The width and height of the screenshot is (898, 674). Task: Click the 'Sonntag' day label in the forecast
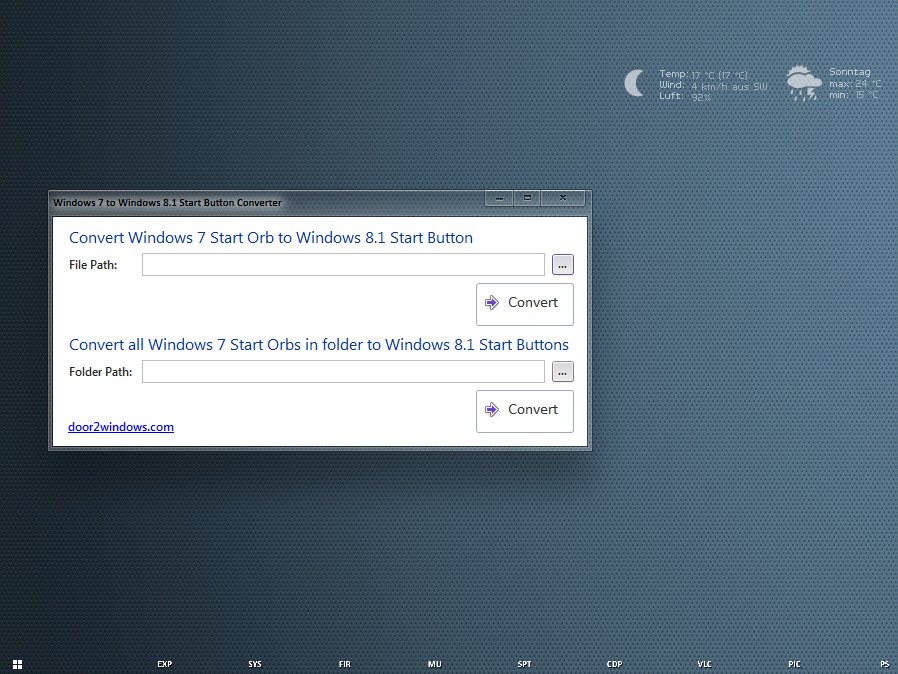click(x=850, y=72)
